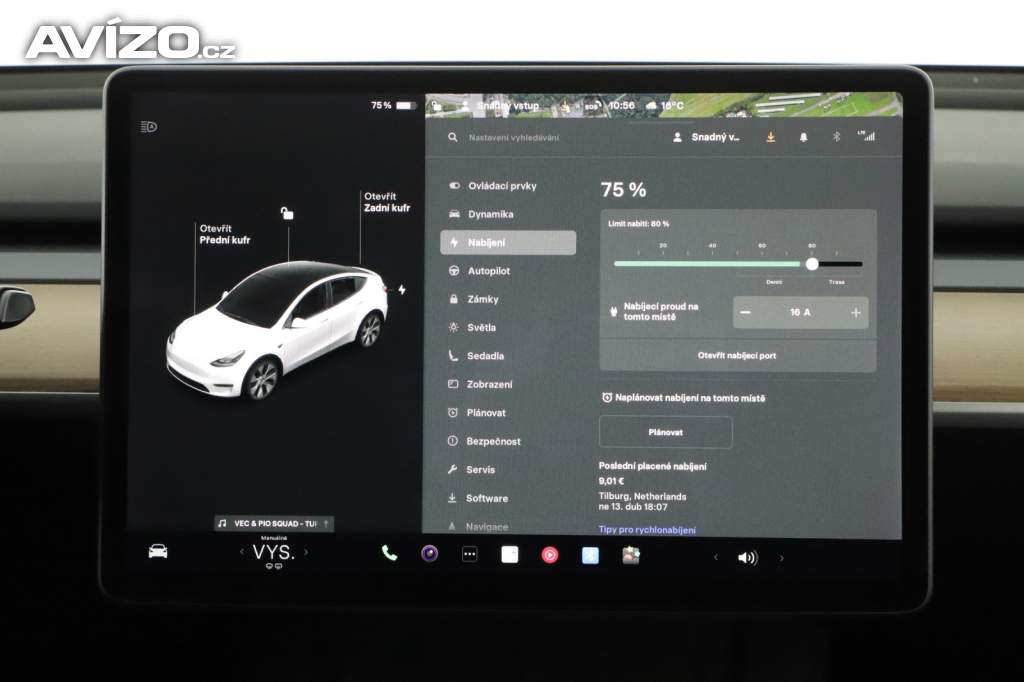The height and width of the screenshot is (682, 1024).
Task: Open the phone app in bottom bar
Action: [389, 554]
